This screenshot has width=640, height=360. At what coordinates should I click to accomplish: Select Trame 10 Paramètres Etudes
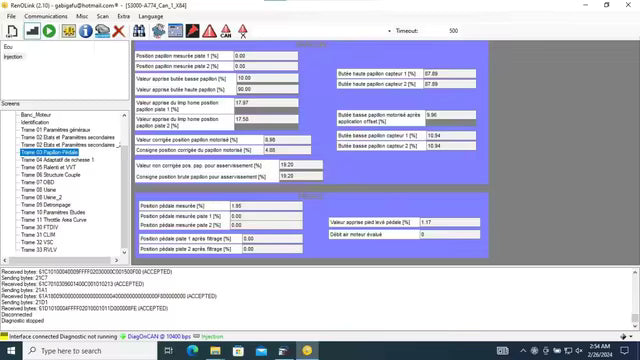[x=53, y=212]
